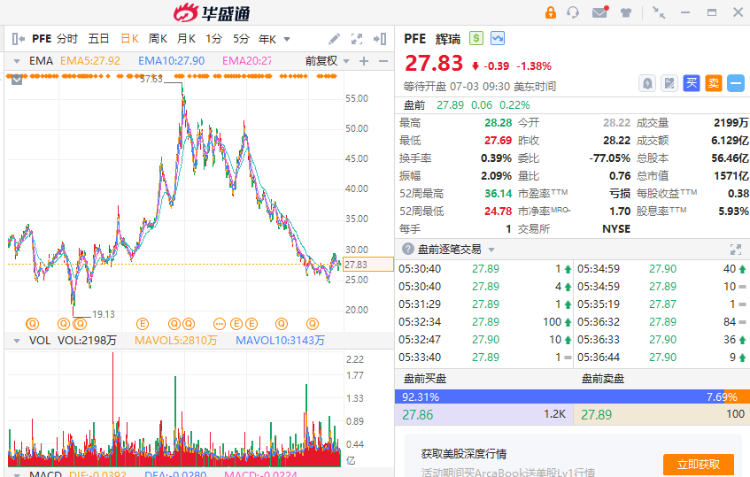This screenshot has width=750, height=477.
Task: Click the 总市值 value 1571亿
Action: click(731, 176)
